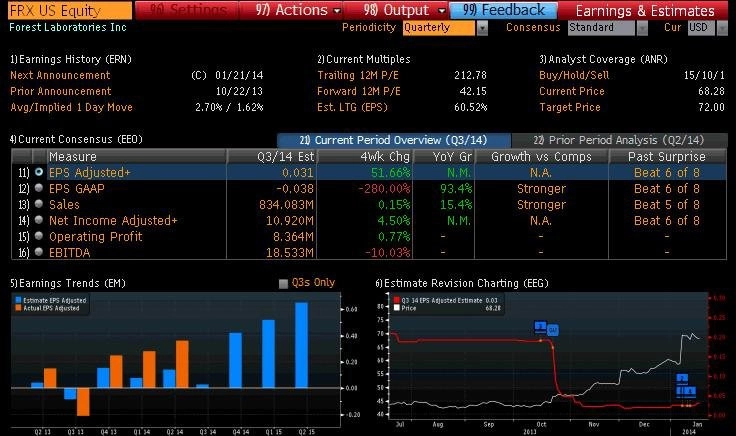Click the Est. LTG (EPS) value 60.52%
This screenshot has width=736, height=436.
(470, 107)
